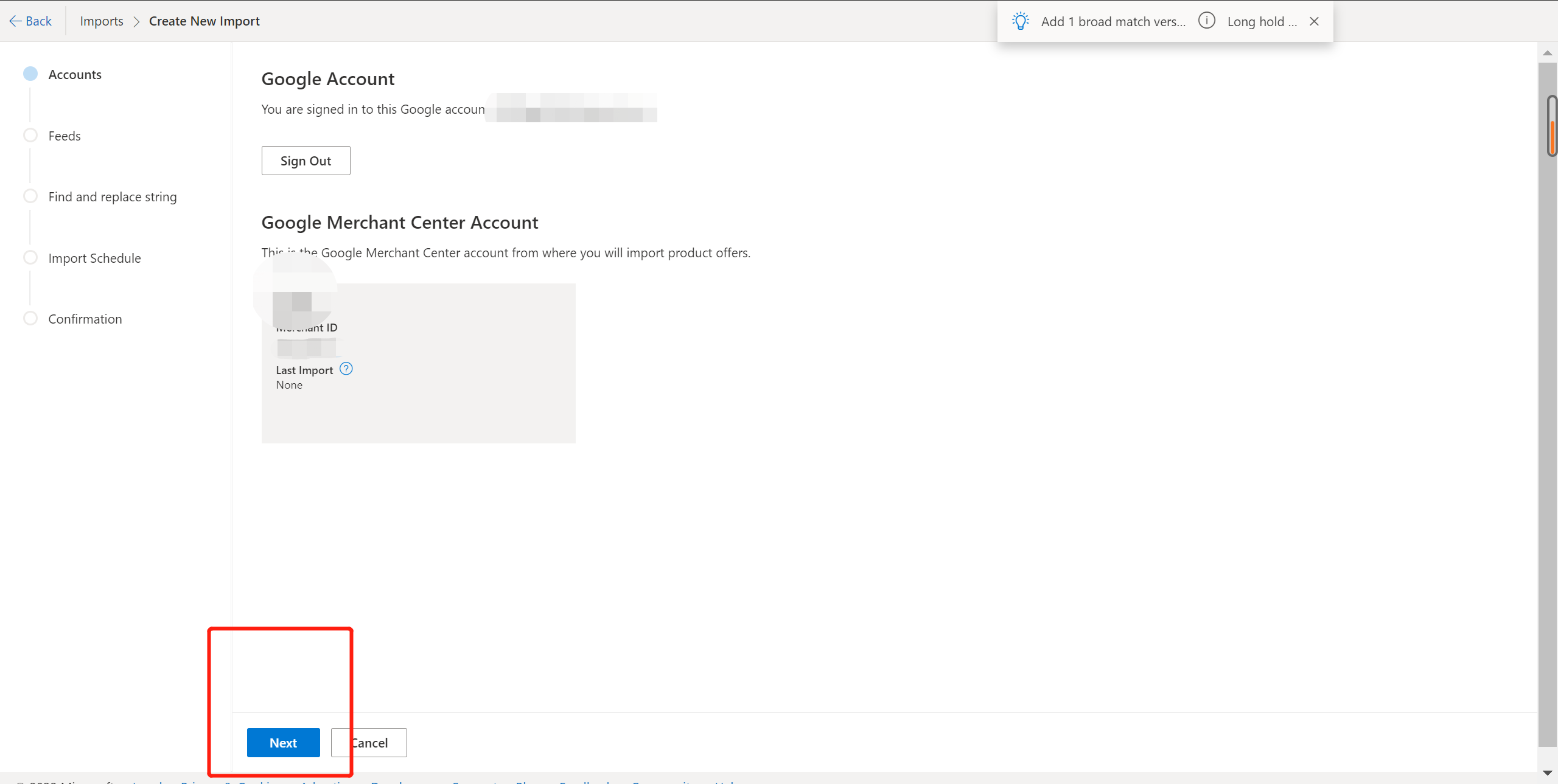Cancel the new import

(x=369, y=743)
